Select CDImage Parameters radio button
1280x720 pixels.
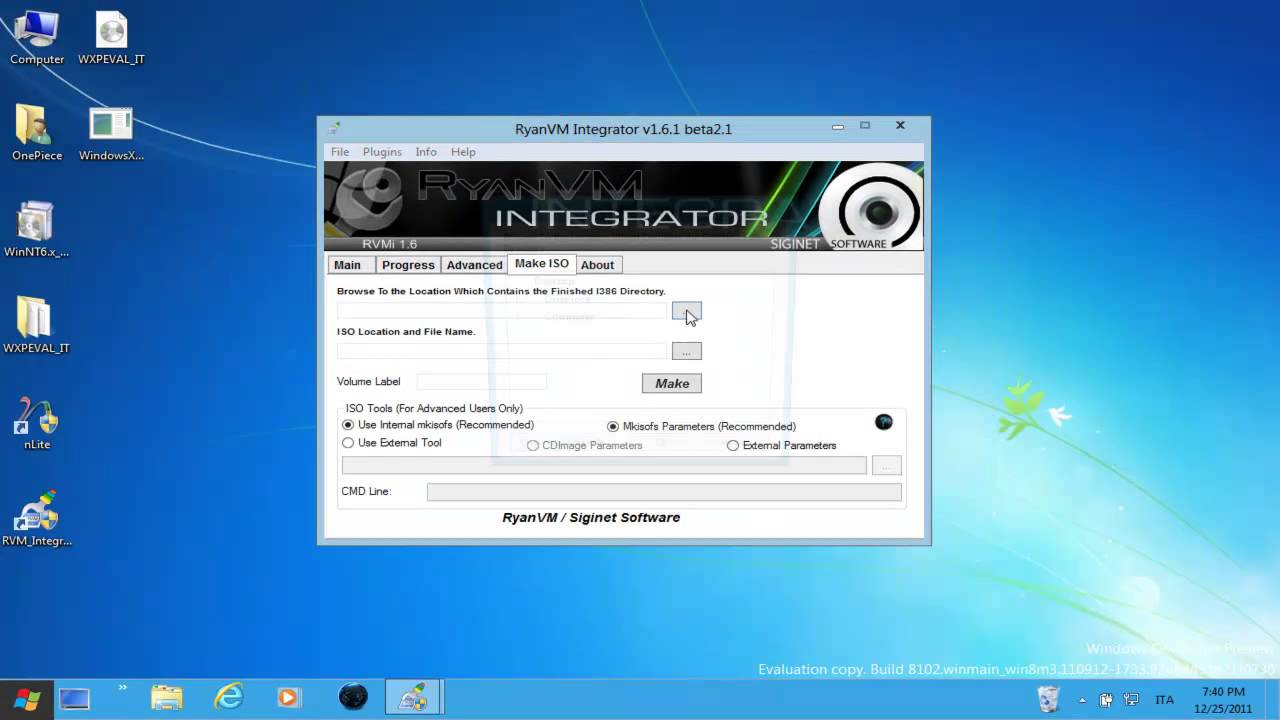tap(585, 446)
